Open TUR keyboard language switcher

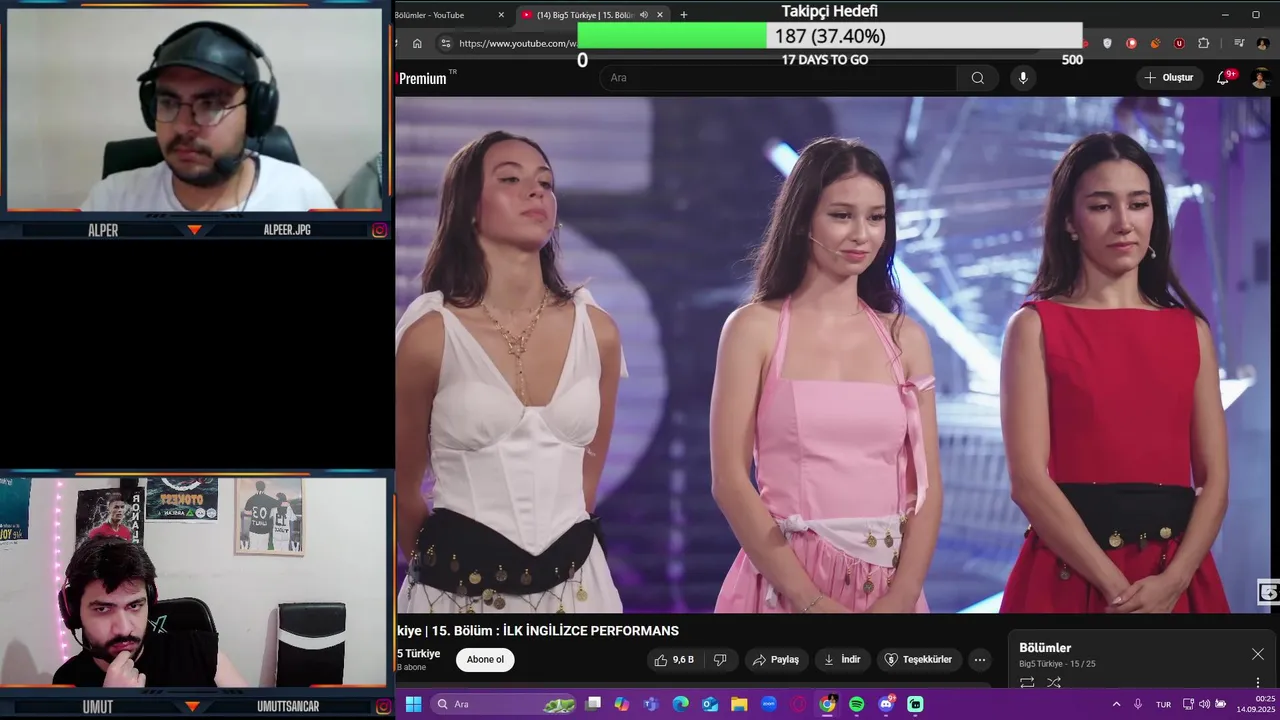click(1163, 704)
